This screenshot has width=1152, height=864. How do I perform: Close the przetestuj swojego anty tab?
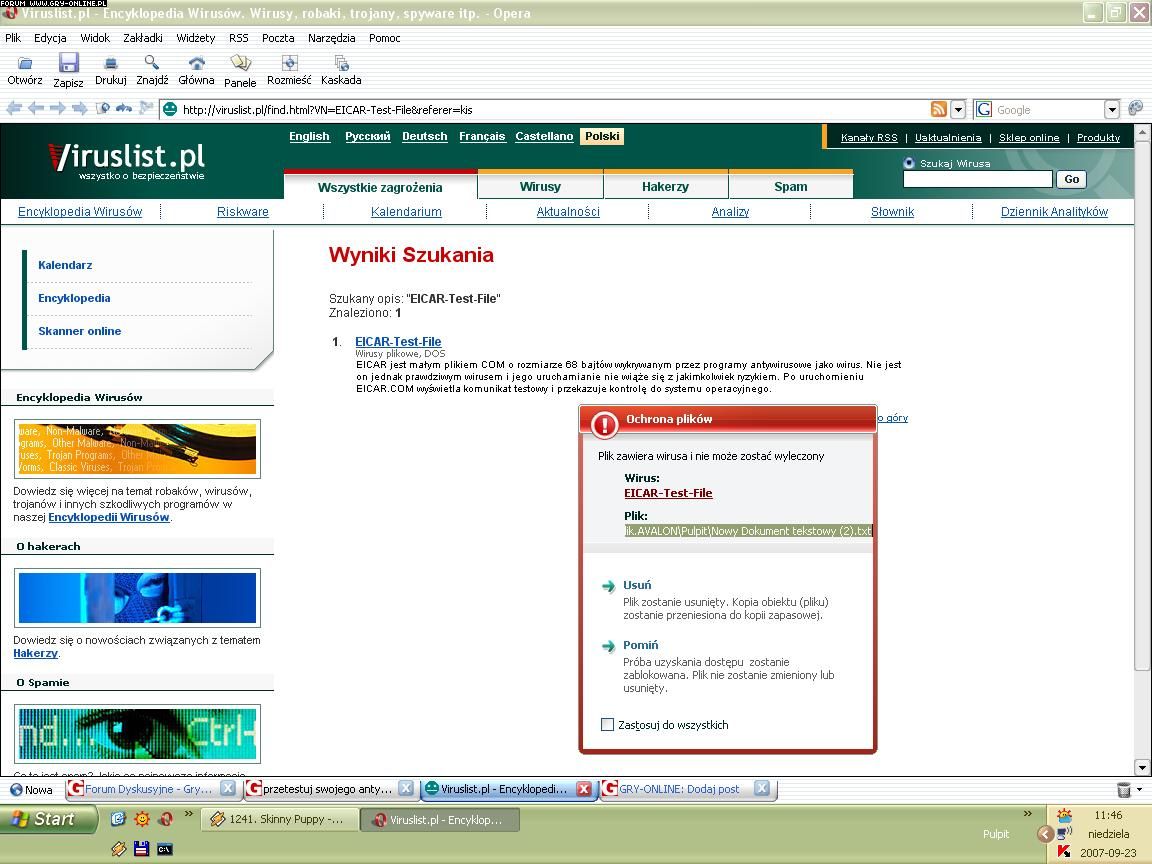click(x=406, y=788)
